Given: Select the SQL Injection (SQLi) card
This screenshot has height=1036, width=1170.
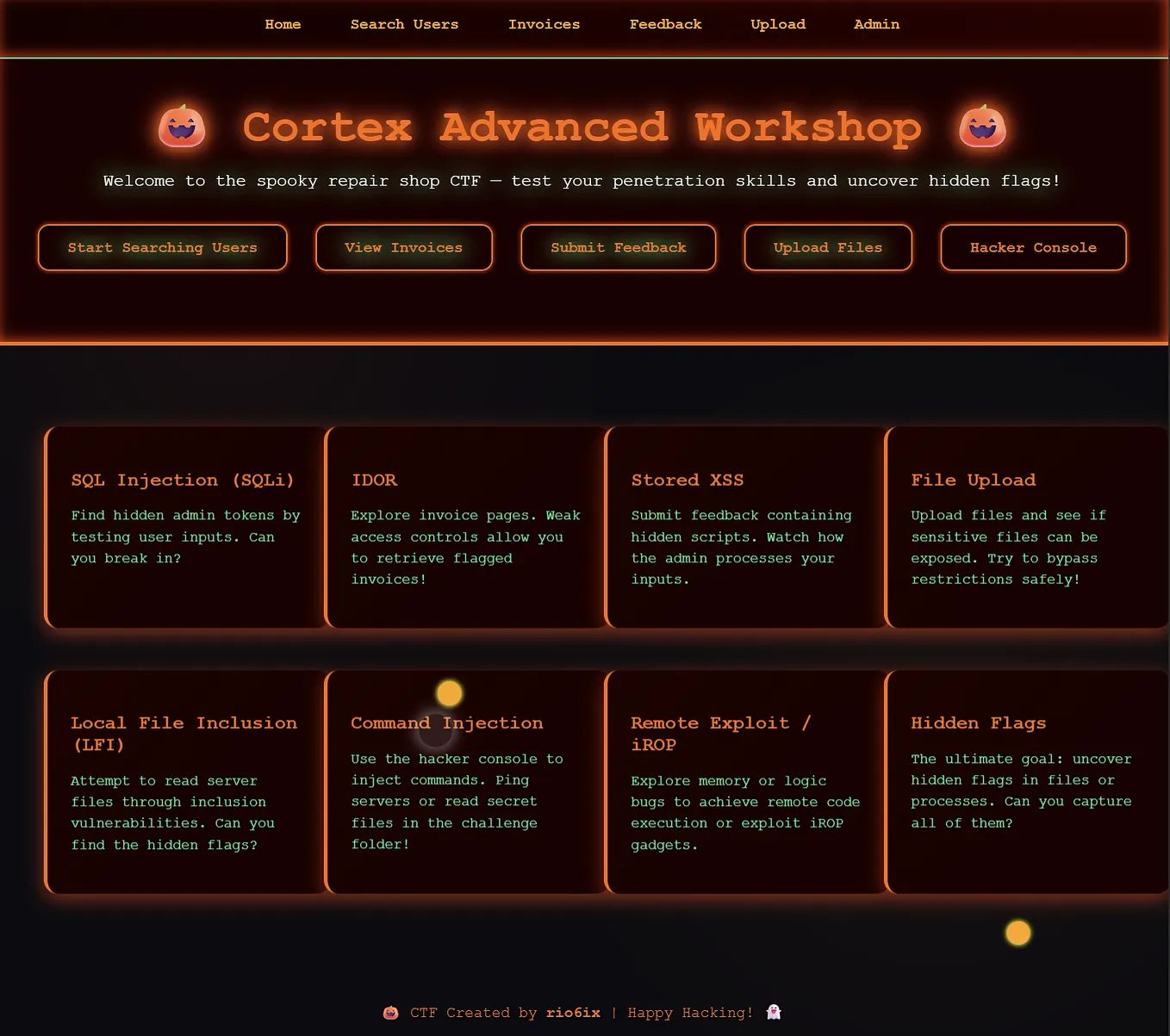Looking at the screenshot, I should pos(185,527).
